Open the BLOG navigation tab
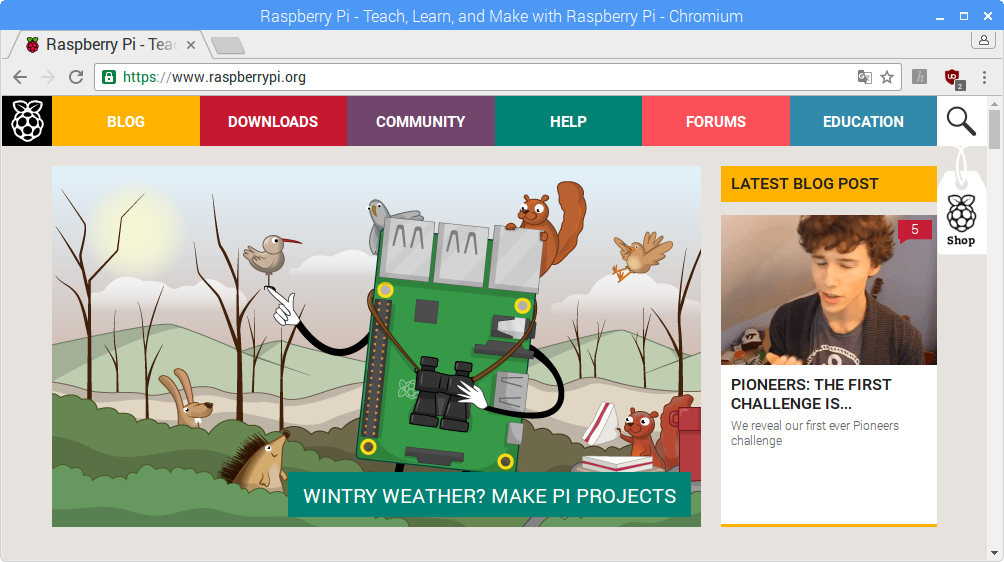 click(126, 121)
